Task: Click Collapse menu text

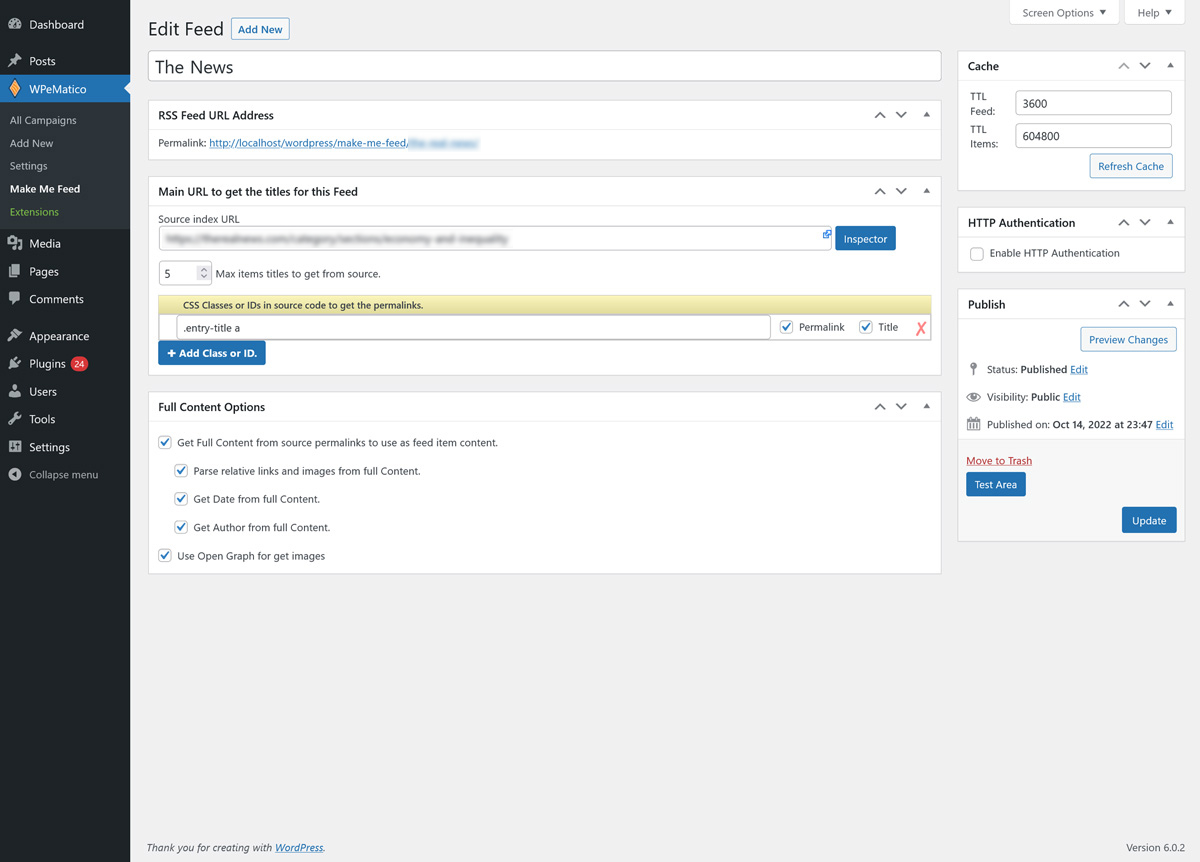Action: [x=64, y=475]
